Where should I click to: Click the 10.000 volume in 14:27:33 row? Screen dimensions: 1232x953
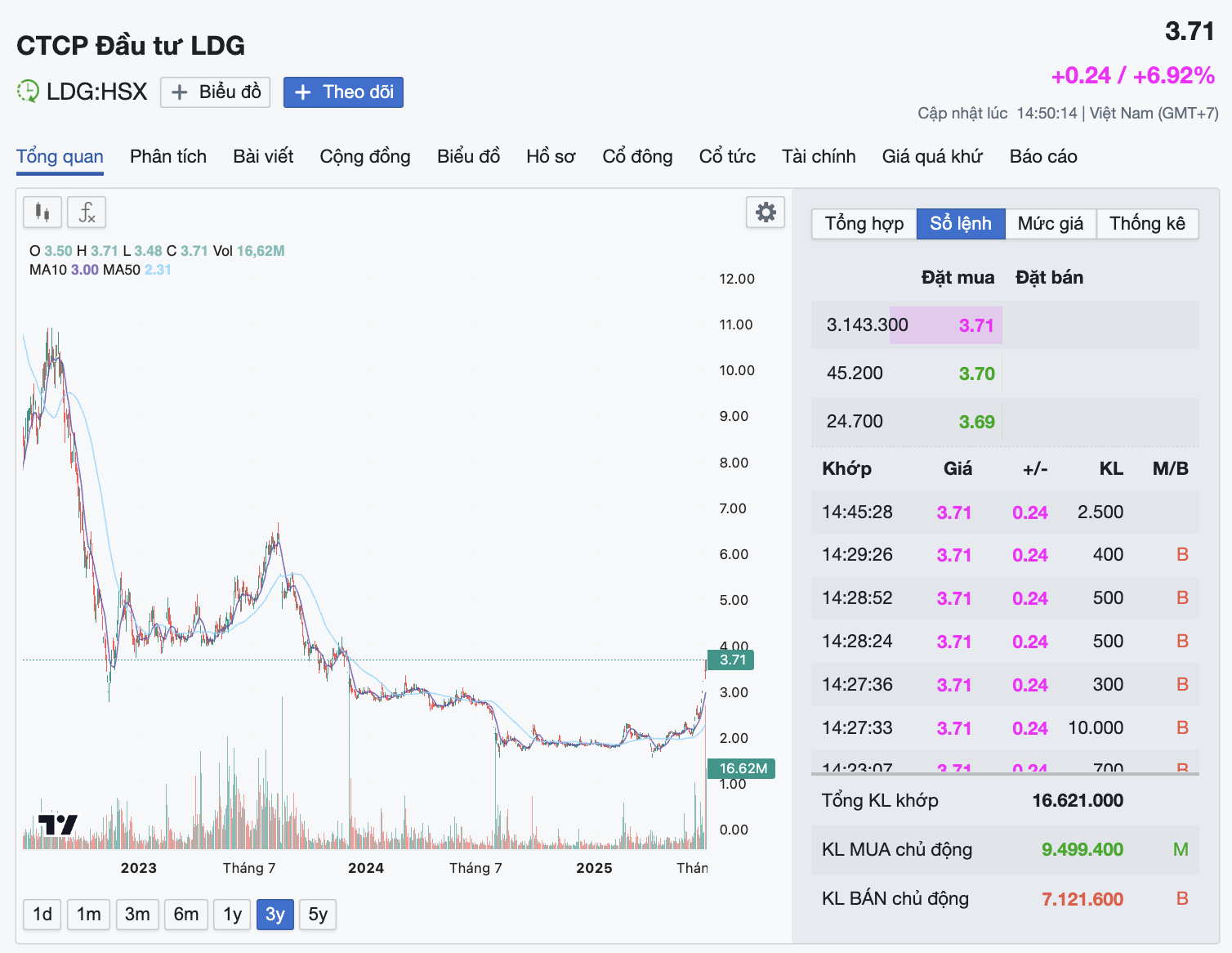click(x=1096, y=728)
